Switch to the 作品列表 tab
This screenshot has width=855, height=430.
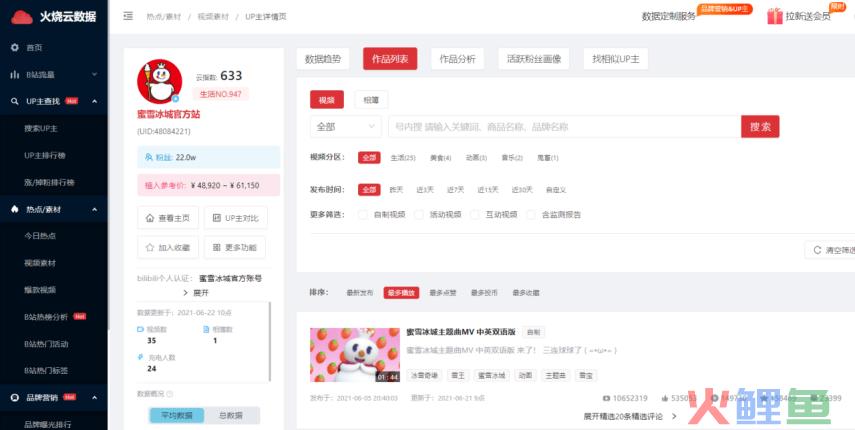[x=390, y=59]
